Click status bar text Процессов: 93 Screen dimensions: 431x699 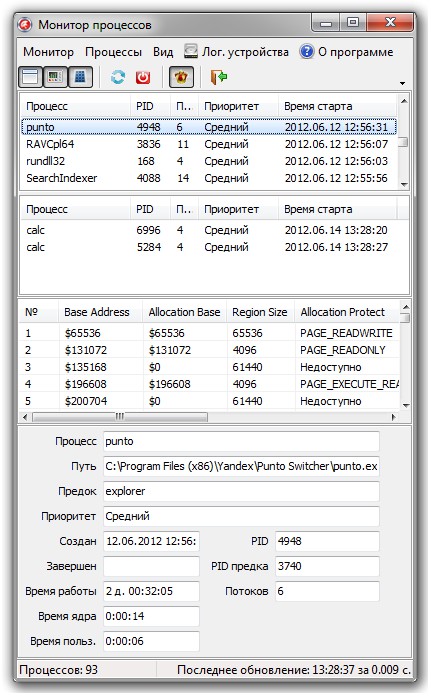pos(58,670)
